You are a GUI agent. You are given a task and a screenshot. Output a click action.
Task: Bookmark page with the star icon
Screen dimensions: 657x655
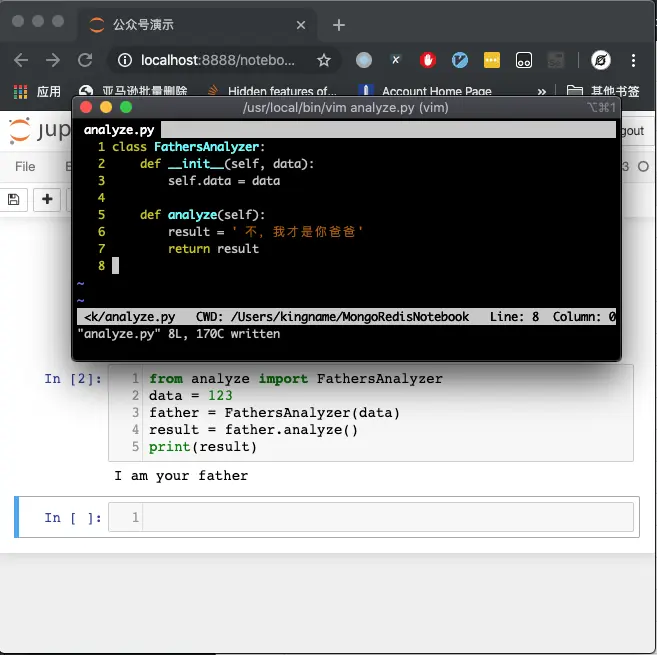(x=323, y=60)
